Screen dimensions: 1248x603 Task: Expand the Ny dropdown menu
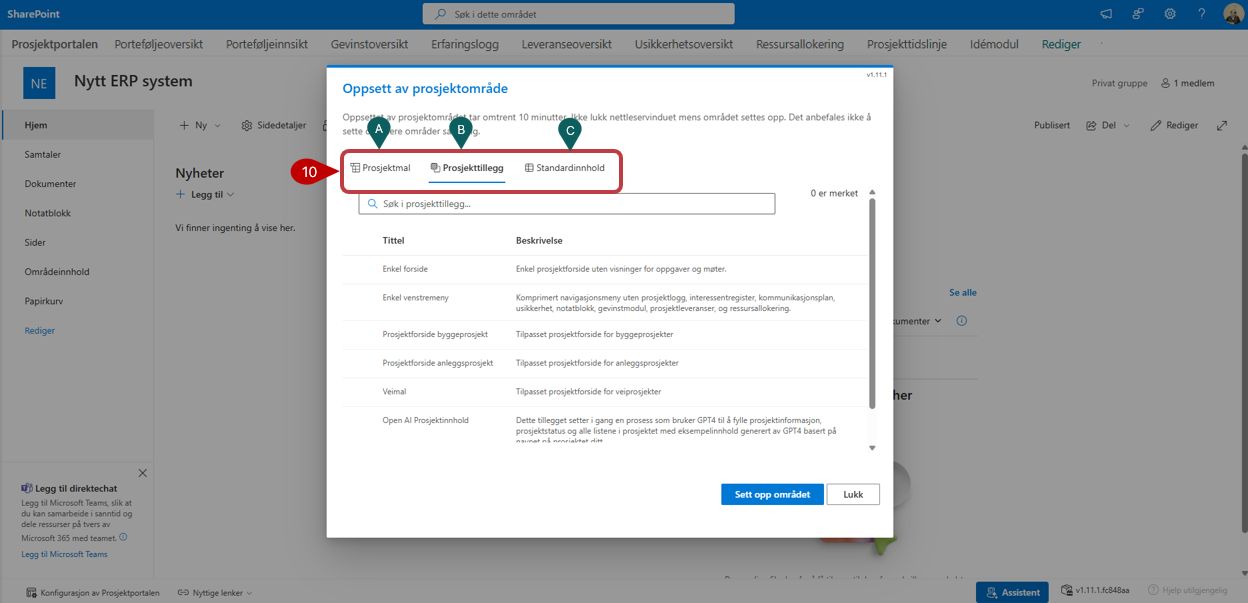200,126
